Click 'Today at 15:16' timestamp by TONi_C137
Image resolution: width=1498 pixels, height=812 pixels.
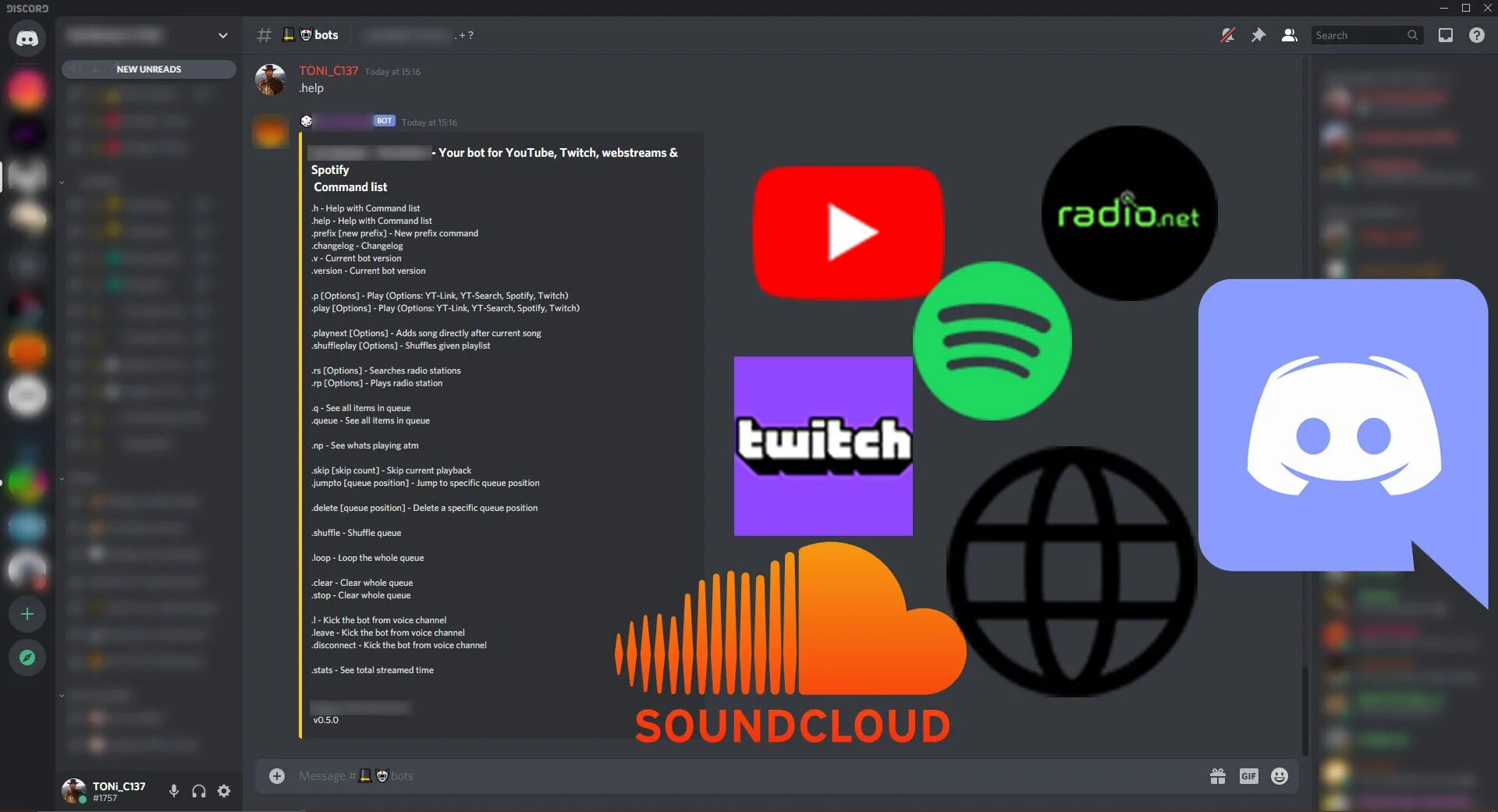[392, 72]
